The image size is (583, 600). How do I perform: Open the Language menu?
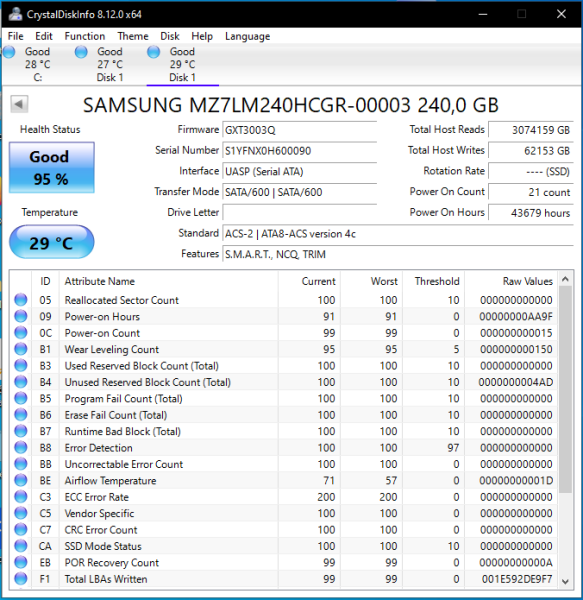pos(248,36)
